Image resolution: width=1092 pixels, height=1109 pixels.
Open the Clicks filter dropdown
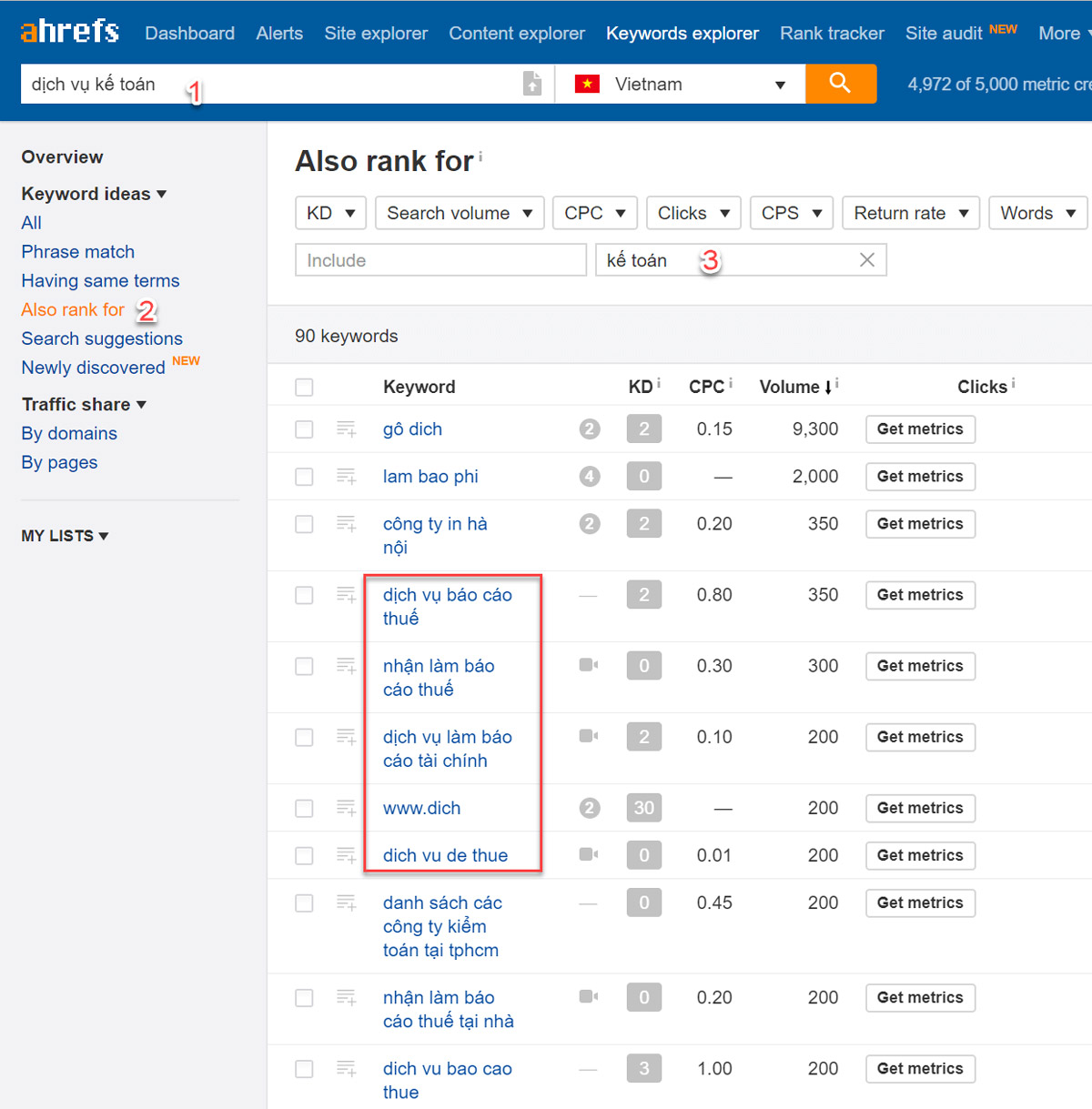tap(693, 213)
